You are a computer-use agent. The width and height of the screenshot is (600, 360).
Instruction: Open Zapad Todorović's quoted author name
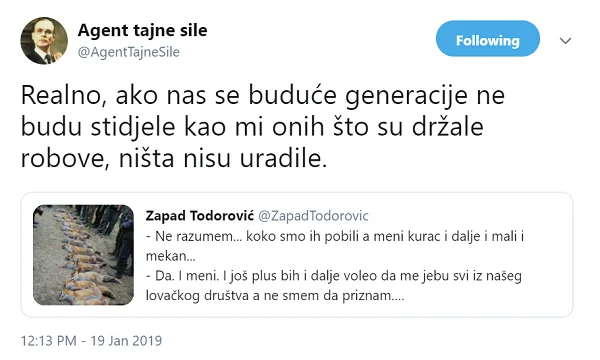point(199,215)
